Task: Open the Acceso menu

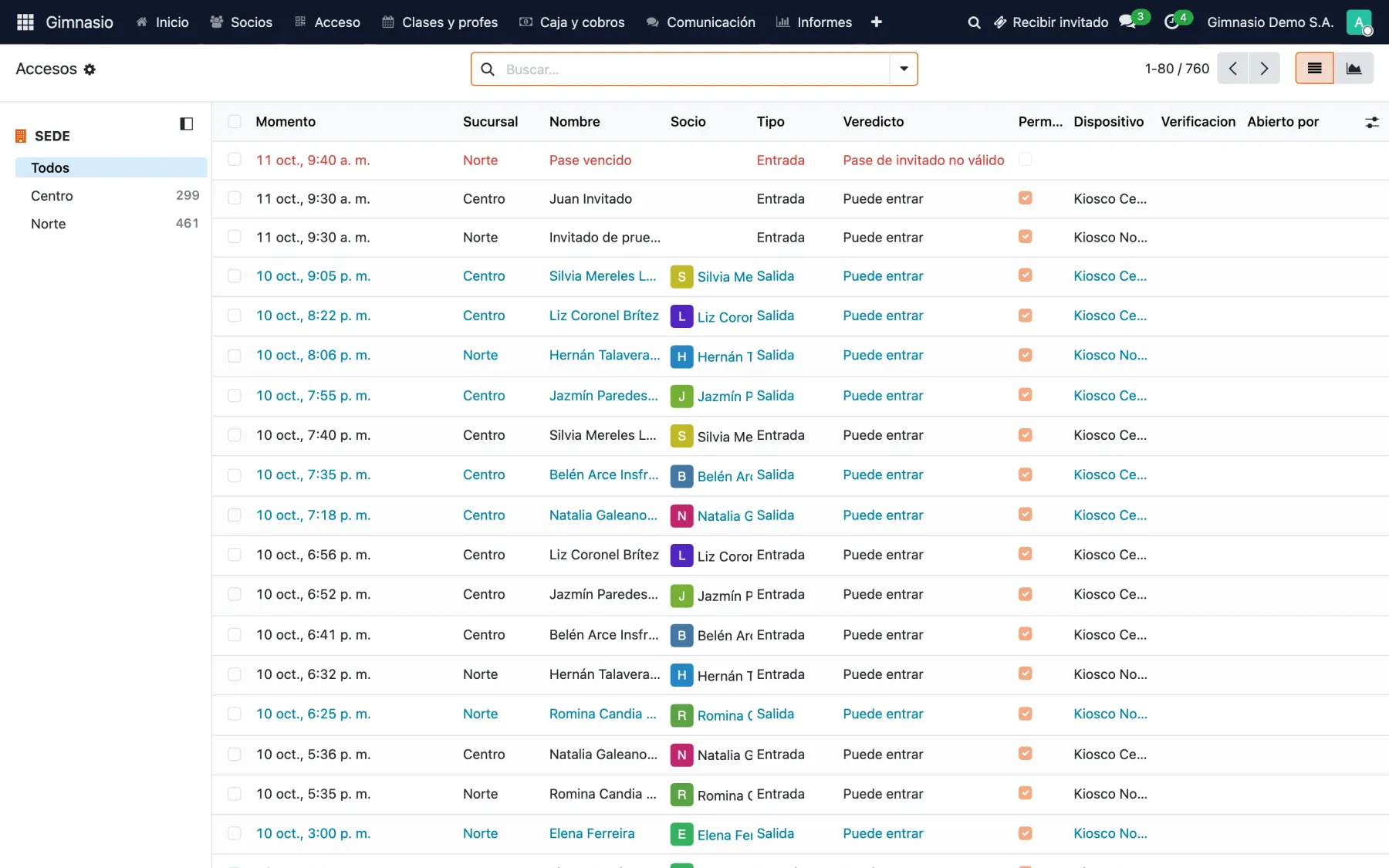Action: coord(328,22)
